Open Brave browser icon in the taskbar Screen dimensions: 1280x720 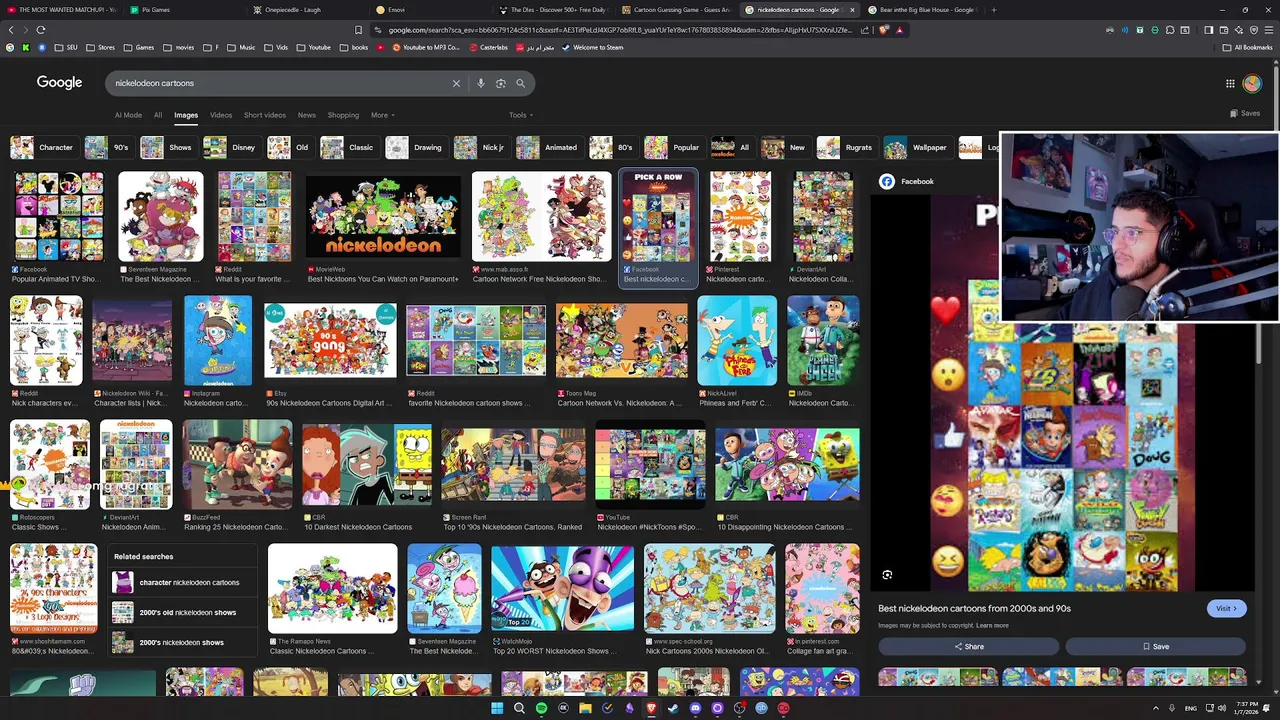point(651,708)
